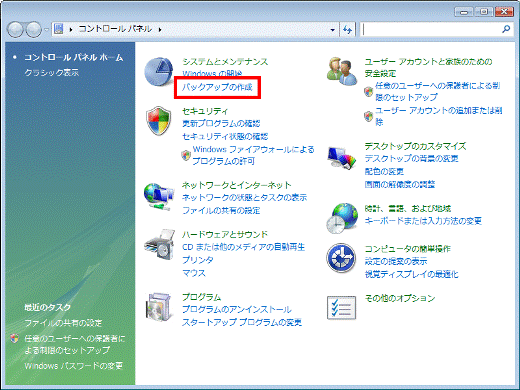Expand the chevron before コントロール パネル breadcrumb
The height and width of the screenshot is (390, 520).
pos(71,30)
